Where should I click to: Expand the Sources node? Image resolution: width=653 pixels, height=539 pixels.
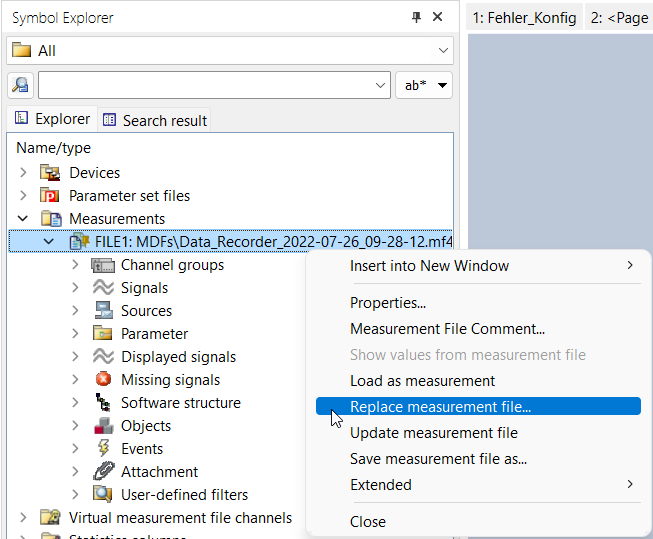(75, 310)
